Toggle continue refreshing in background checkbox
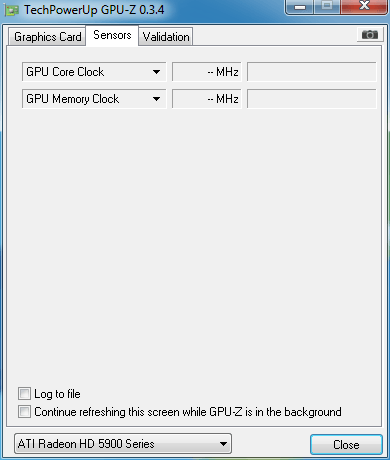 pos(24,412)
